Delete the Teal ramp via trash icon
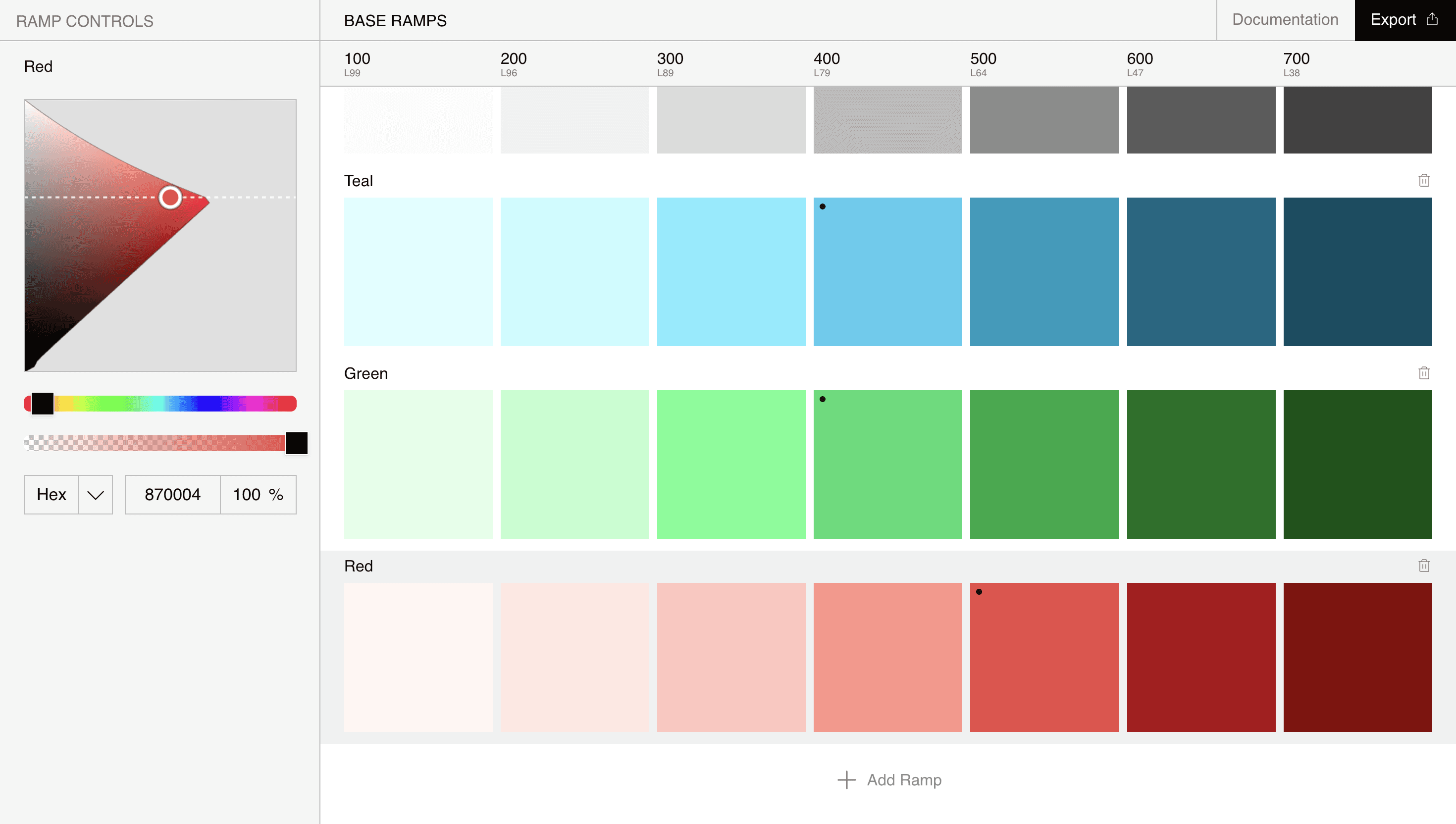1456x824 pixels. click(x=1424, y=181)
